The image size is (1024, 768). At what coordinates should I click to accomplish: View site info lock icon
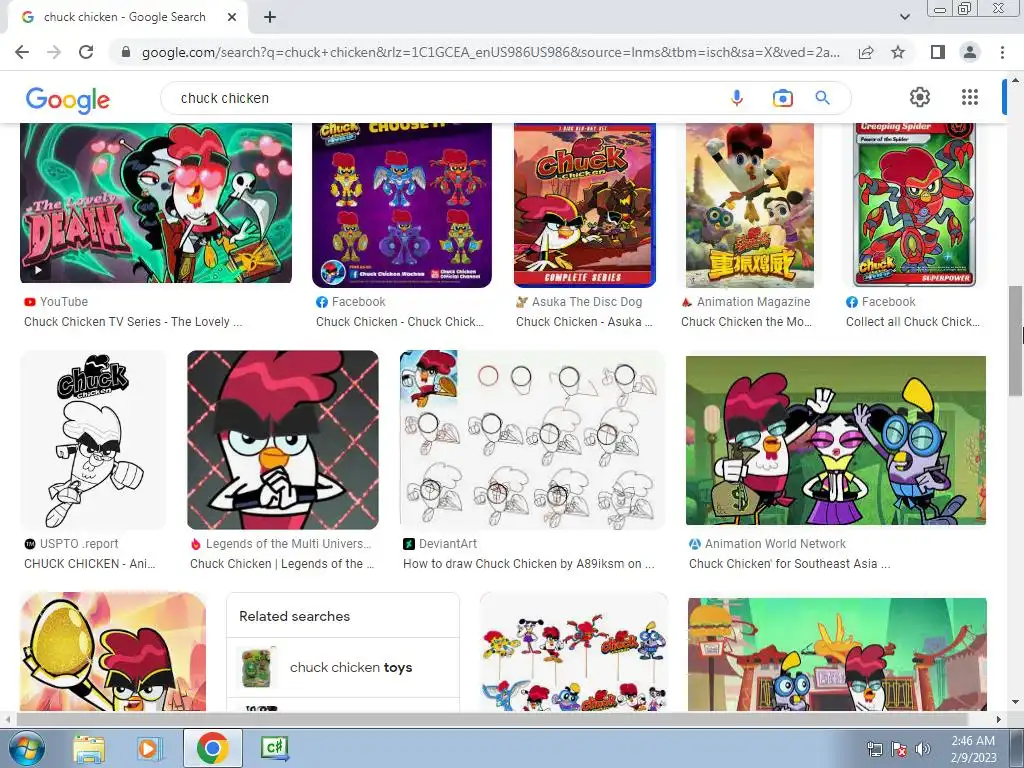pos(126,52)
